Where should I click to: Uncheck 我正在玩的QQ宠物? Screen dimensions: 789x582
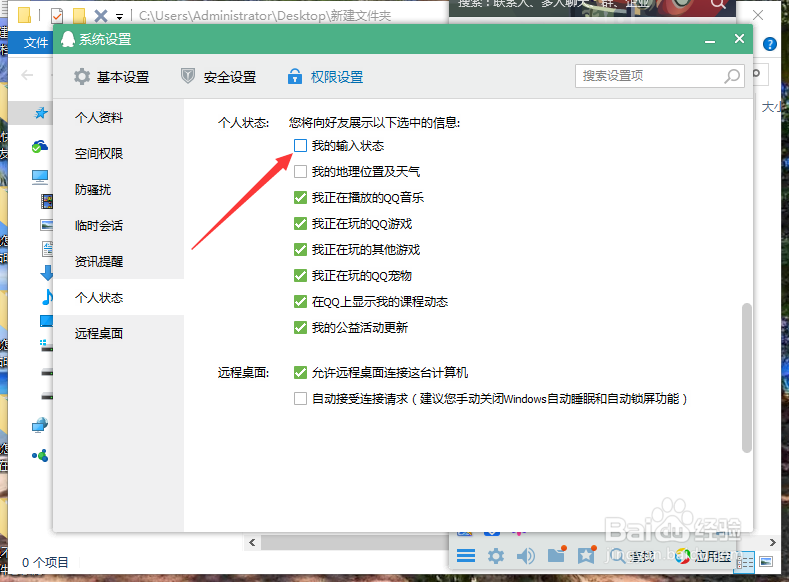coord(300,276)
